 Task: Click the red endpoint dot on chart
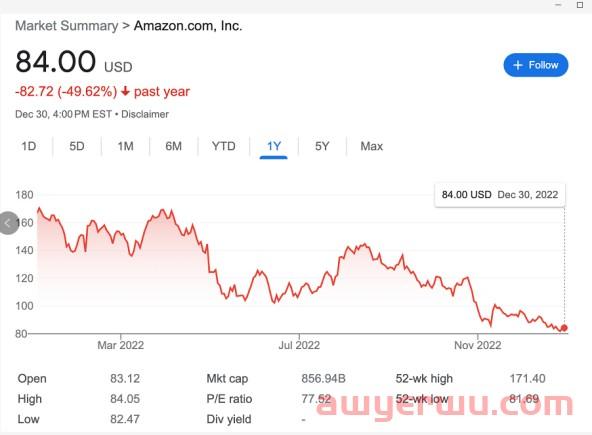coord(564,328)
